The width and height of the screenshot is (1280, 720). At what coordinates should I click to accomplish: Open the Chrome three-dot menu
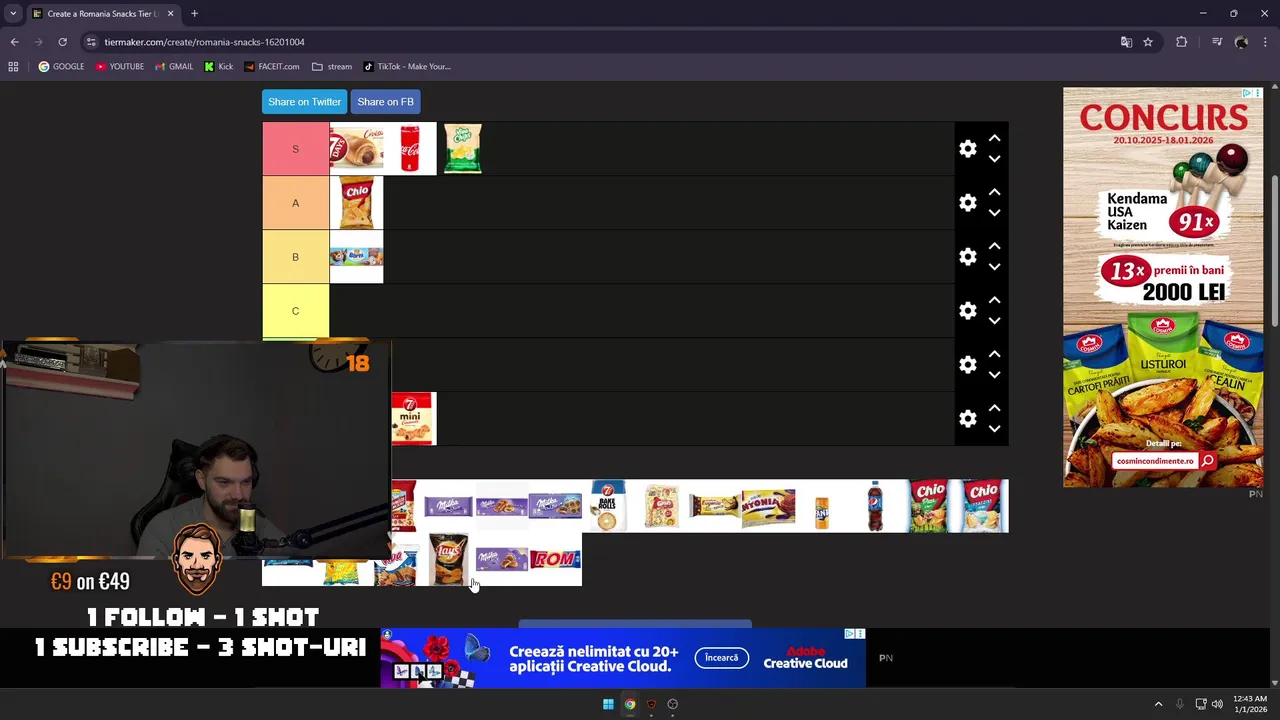click(x=1265, y=42)
